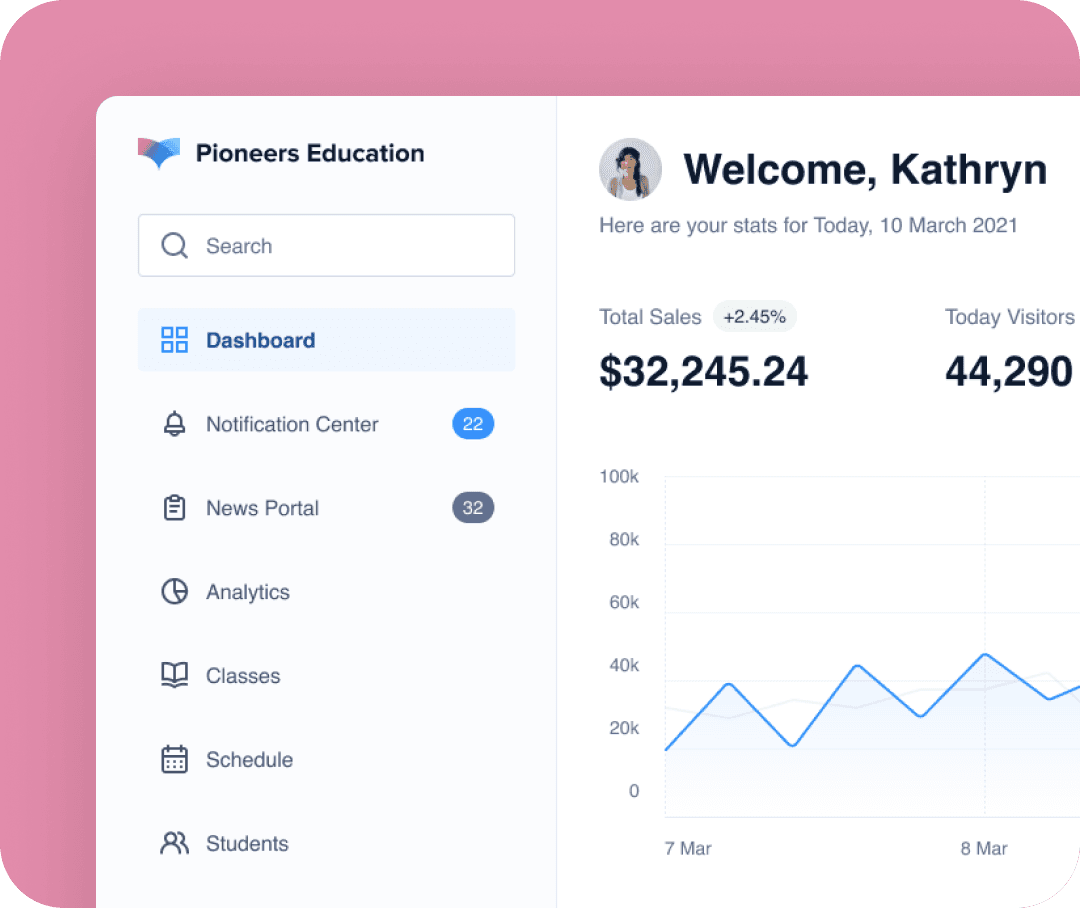Click the Total Sales value $32,245.24

(x=703, y=371)
